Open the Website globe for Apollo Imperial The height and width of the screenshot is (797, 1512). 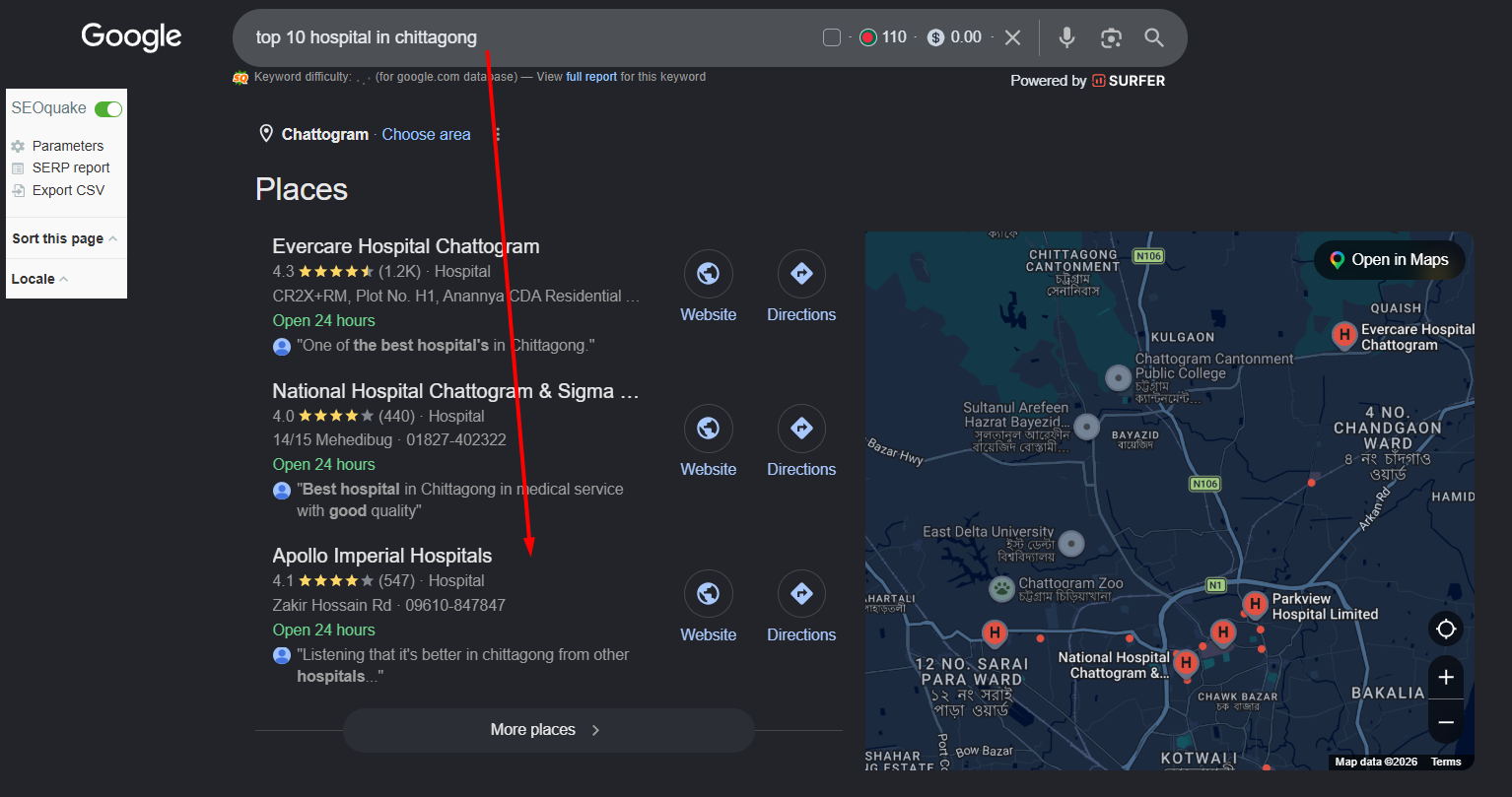click(709, 594)
